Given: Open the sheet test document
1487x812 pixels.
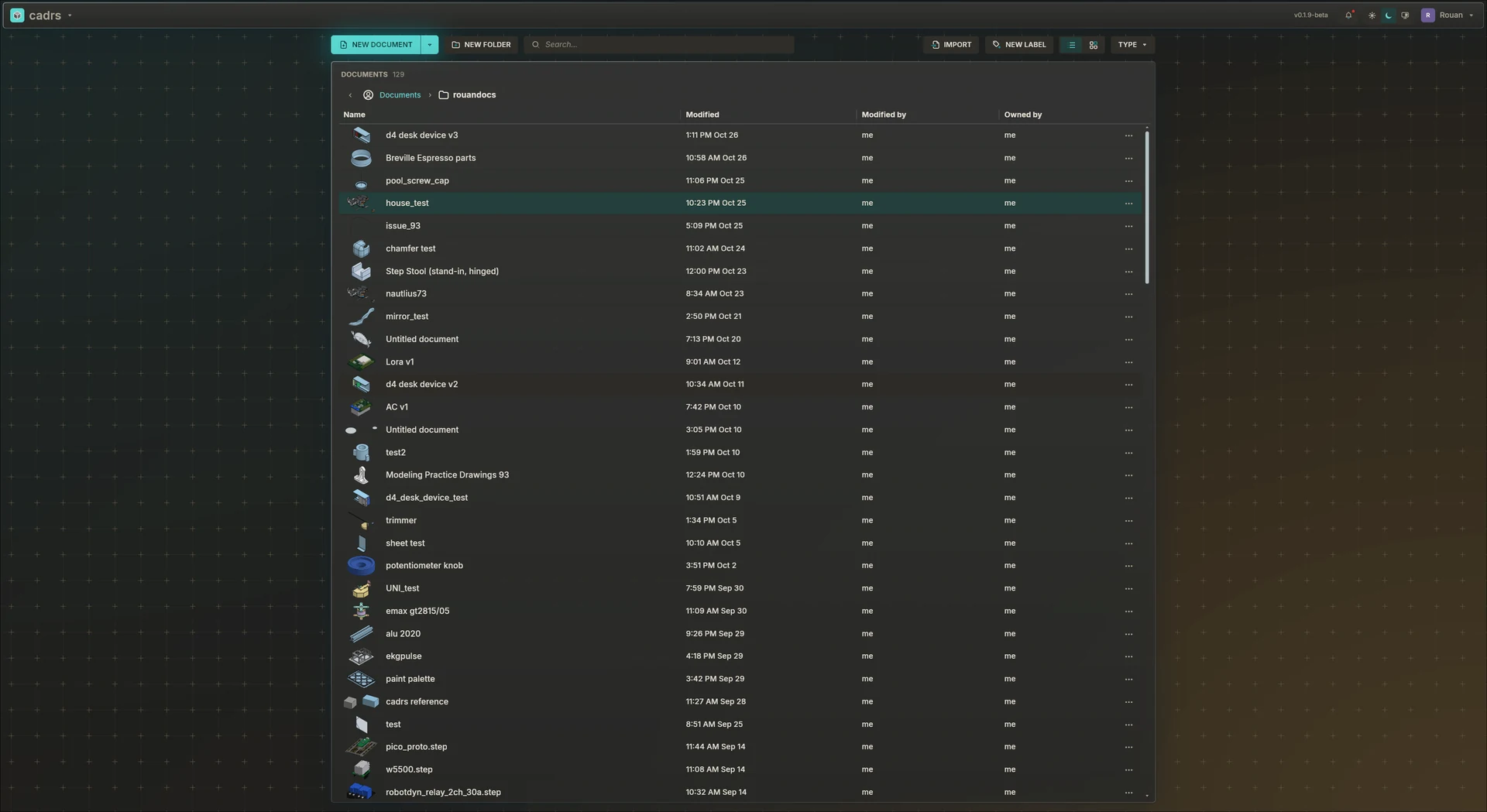Looking at the screenshot, I should (x=405, y=543).
